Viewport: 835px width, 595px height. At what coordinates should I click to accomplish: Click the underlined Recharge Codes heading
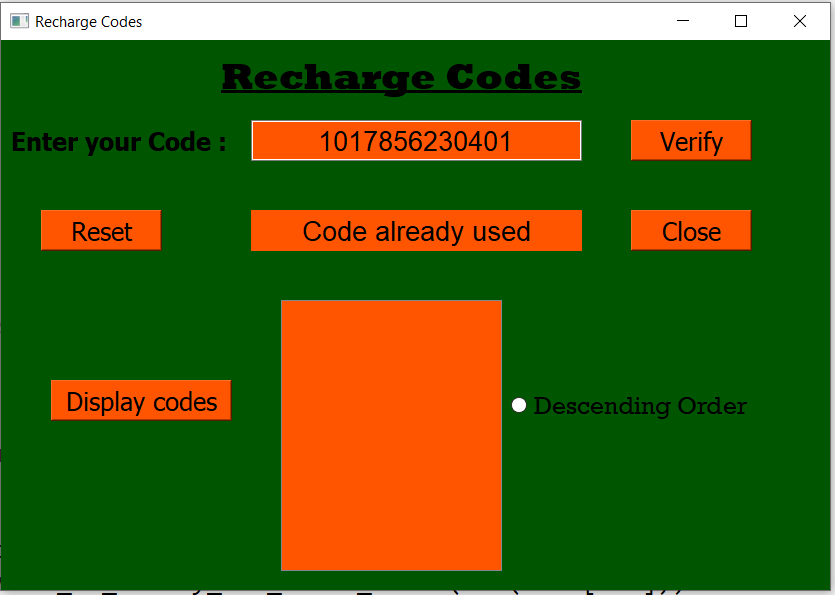click(x=402, y=78)
